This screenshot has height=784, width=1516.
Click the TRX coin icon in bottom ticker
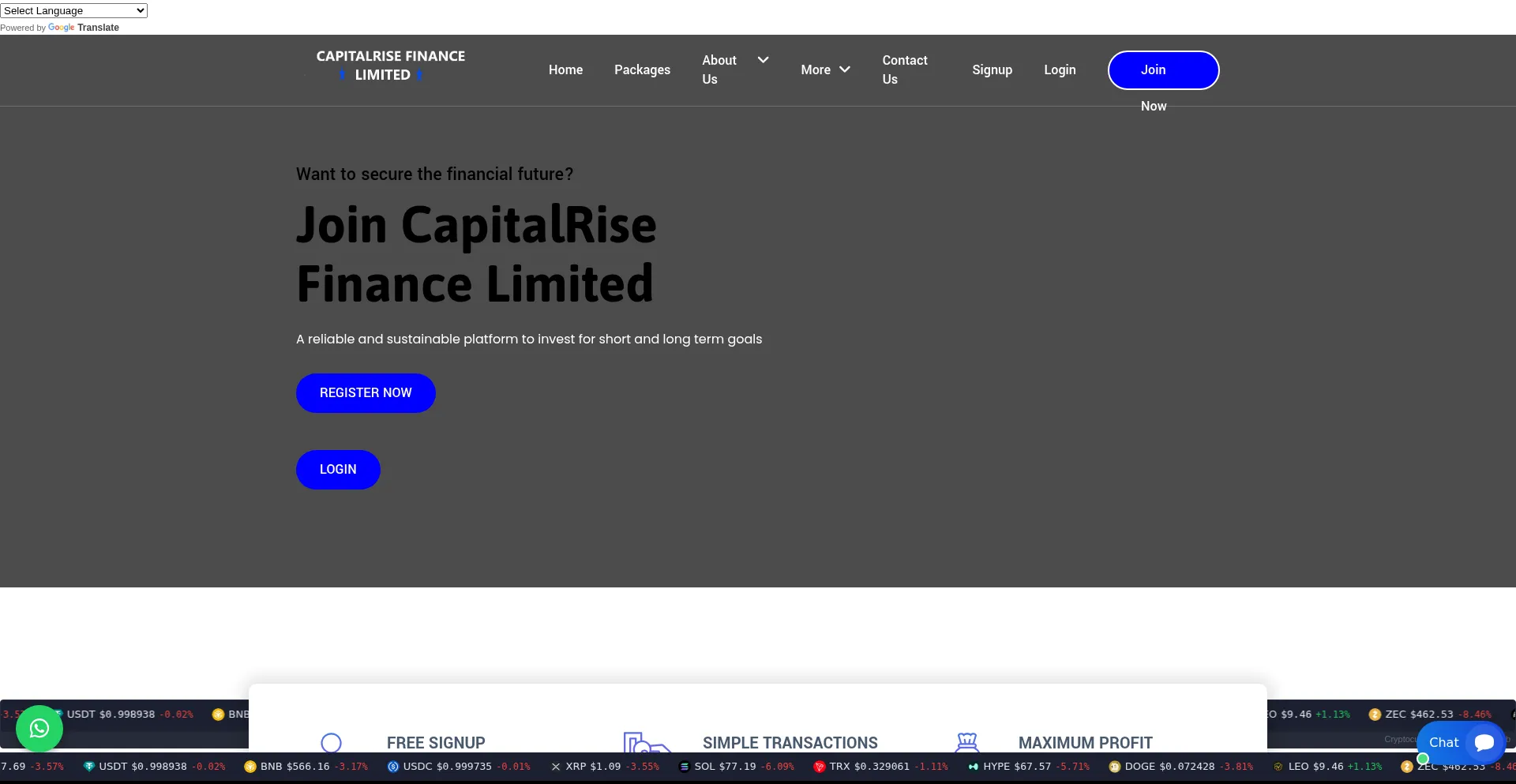(820, 766)
